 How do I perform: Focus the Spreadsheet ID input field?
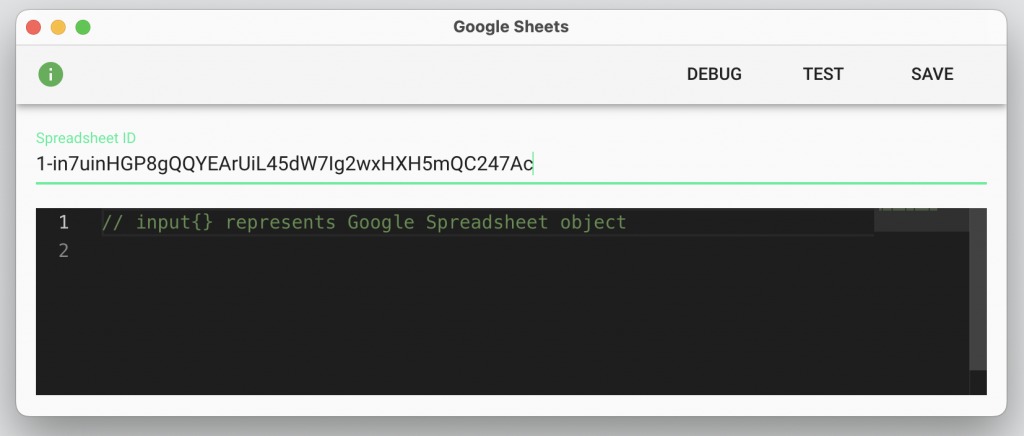point(511,164)
